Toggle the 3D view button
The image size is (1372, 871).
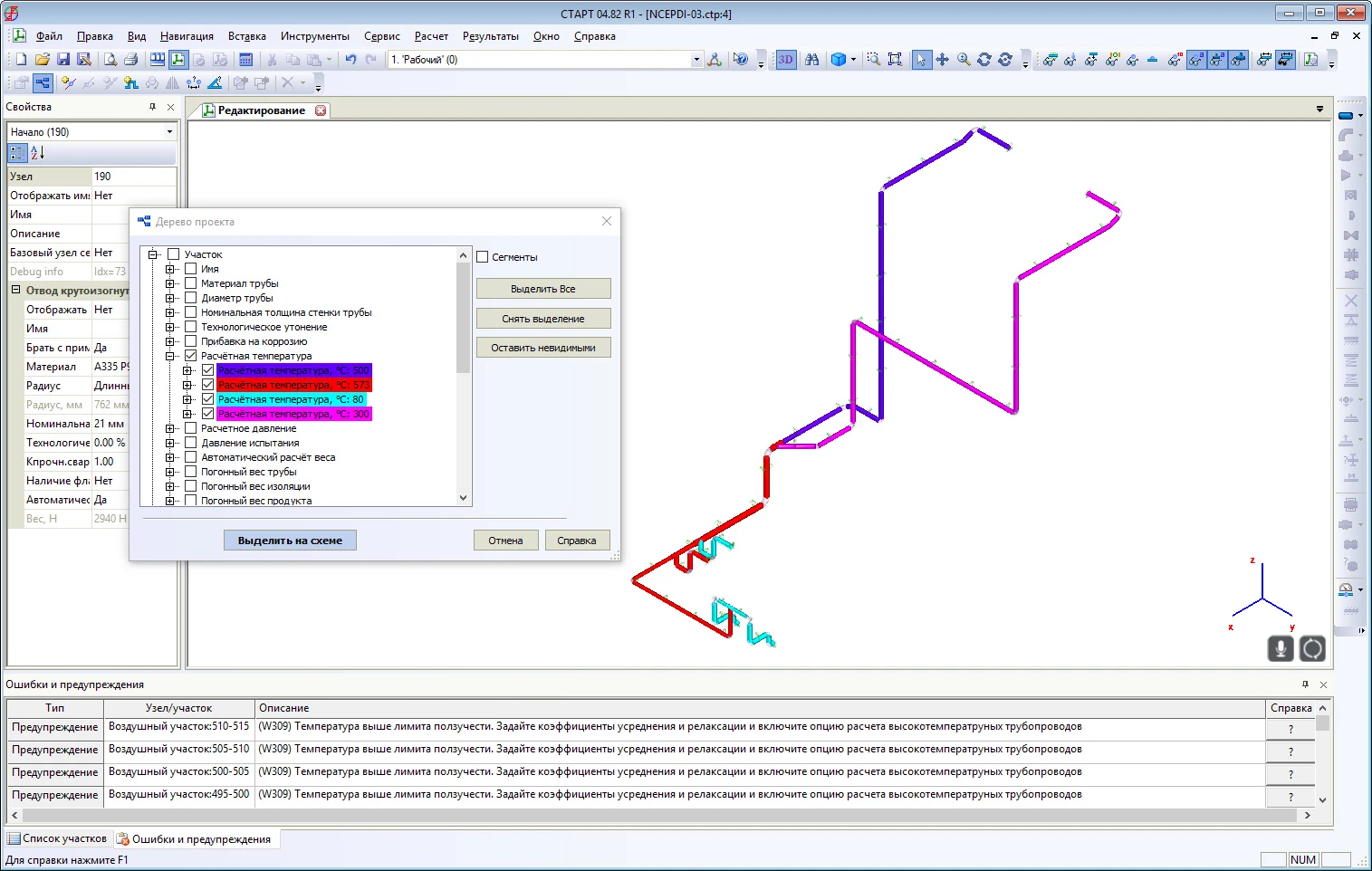click(x=785, y=60)
